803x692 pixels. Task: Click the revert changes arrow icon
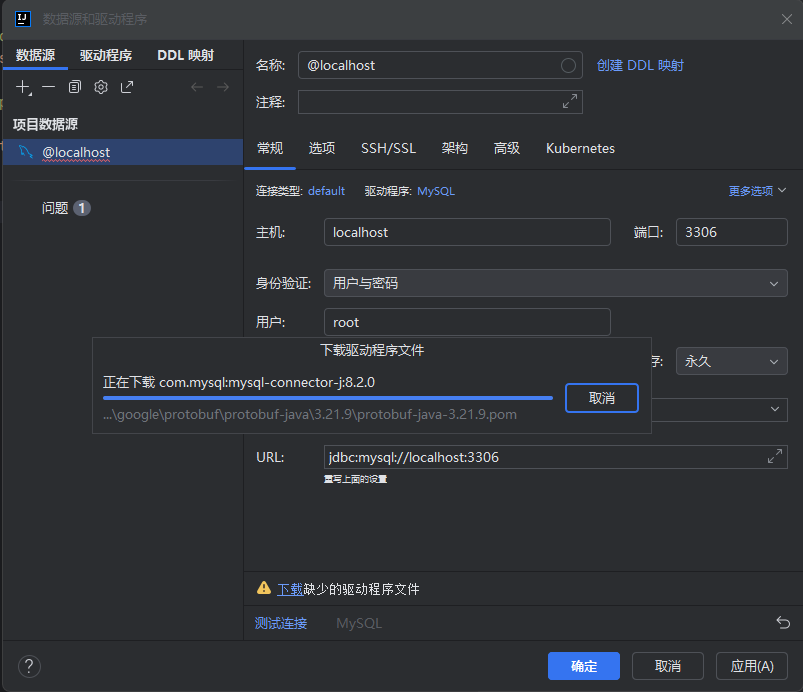pos(783,623)
